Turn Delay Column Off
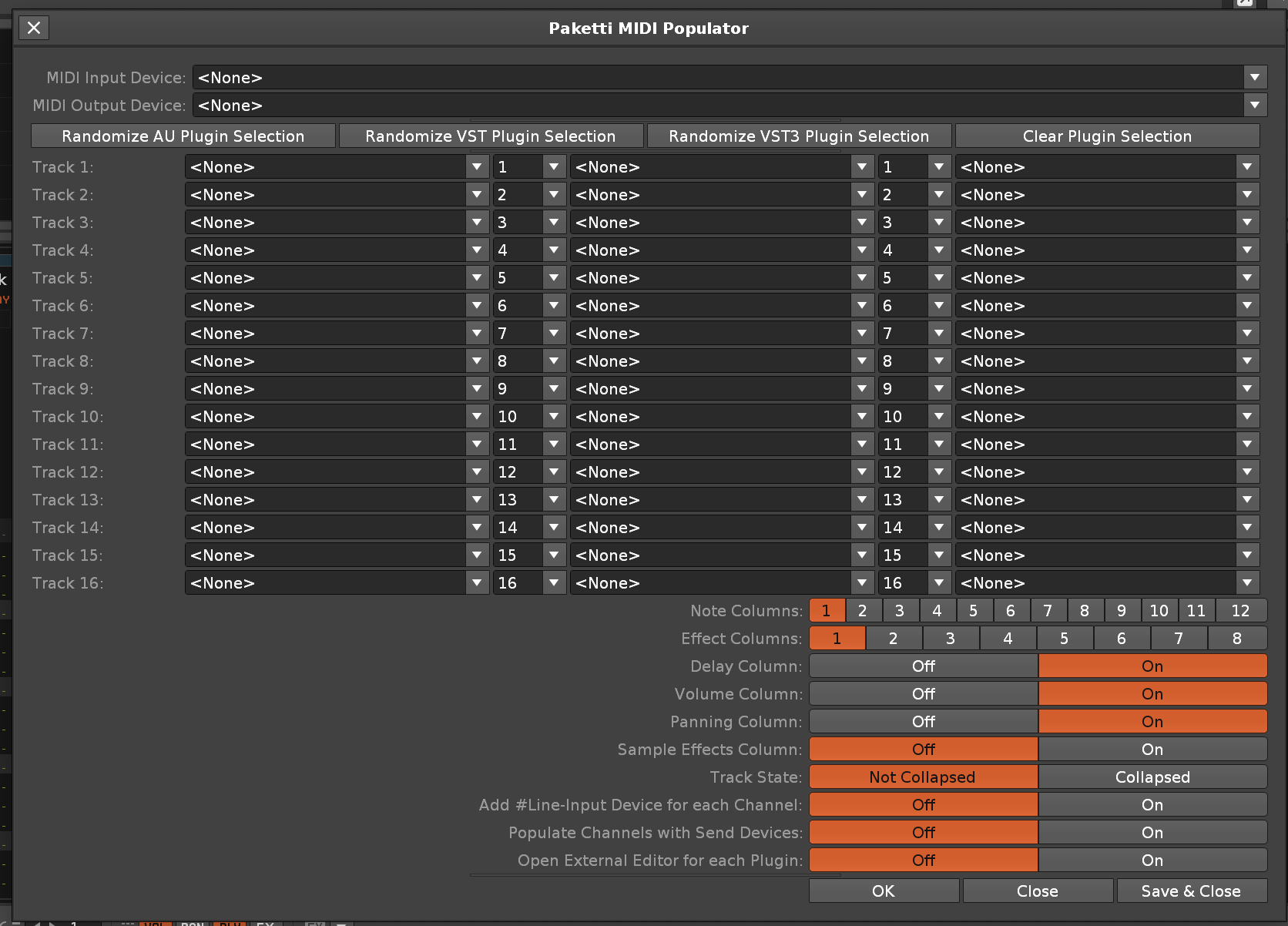Image resolution: width=1288 pixels, height=926 pixels. pos(923,666)
